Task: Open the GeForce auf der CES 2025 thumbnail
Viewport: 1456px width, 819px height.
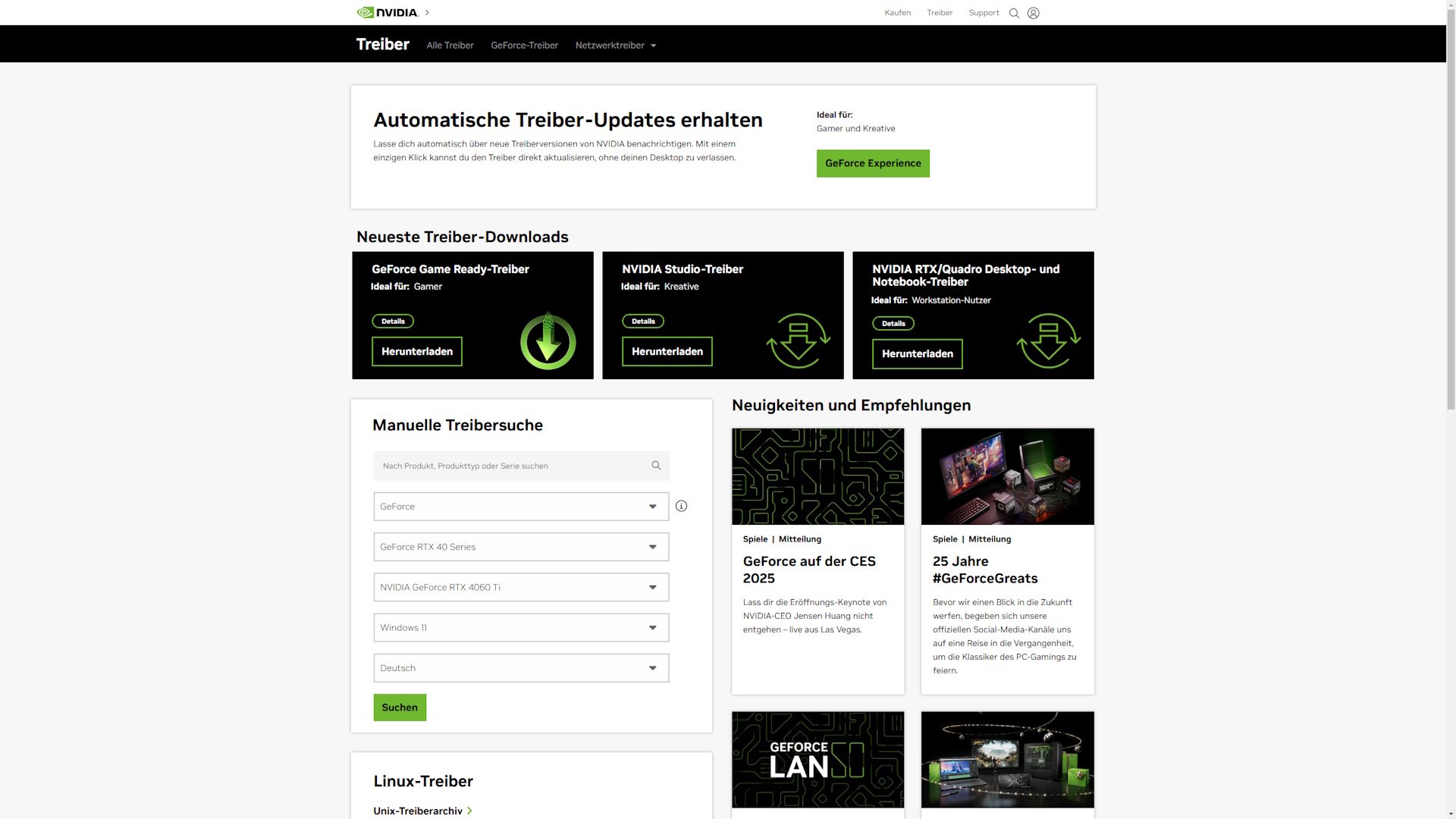Action: 817,476
